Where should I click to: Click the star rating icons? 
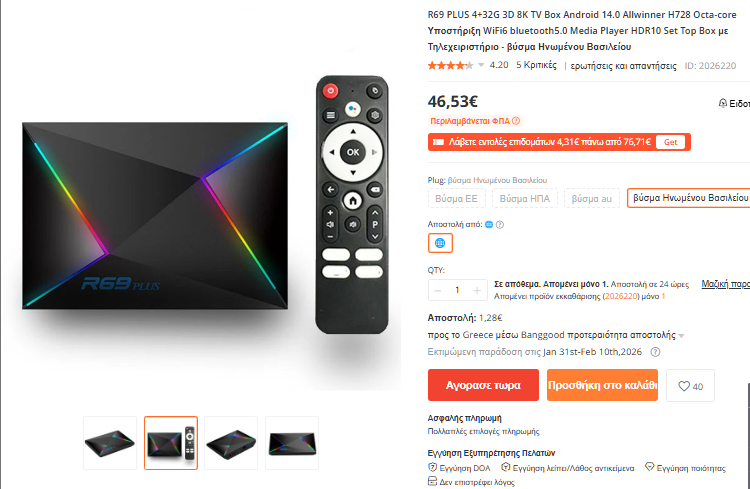coord(450,66)
